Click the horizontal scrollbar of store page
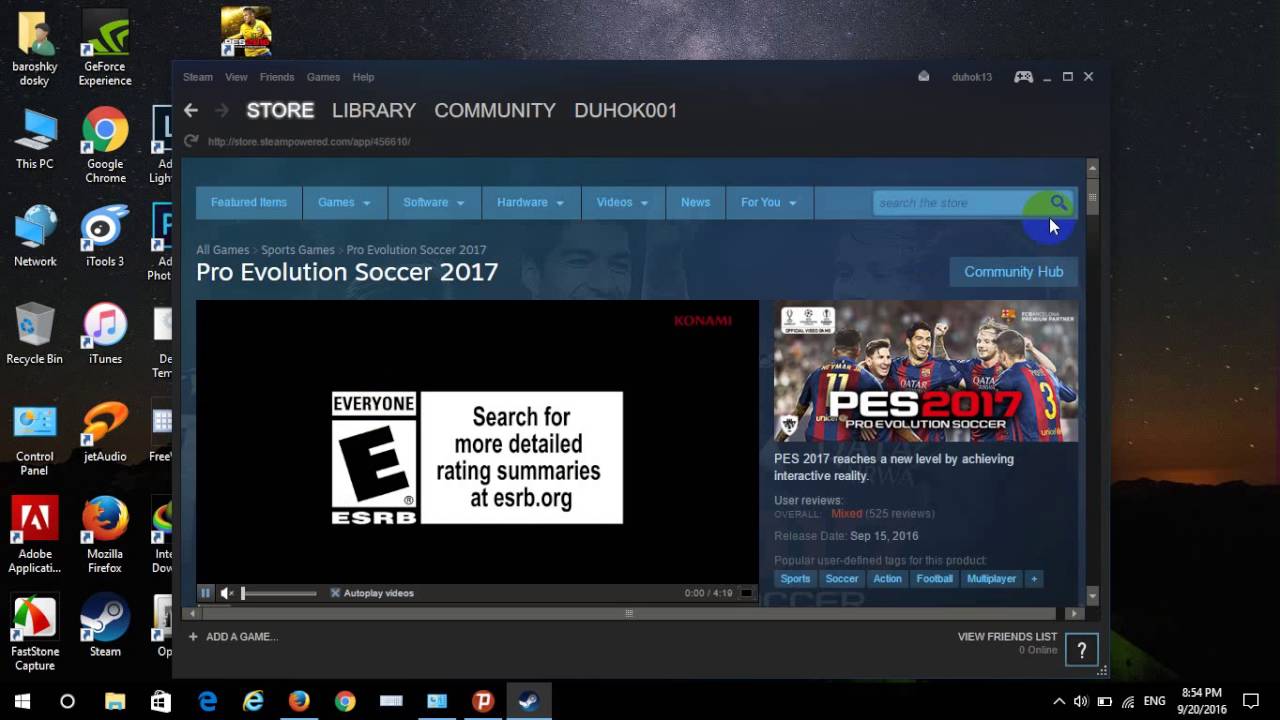Screen dimensions: 1280x720 tap(628, 613)
